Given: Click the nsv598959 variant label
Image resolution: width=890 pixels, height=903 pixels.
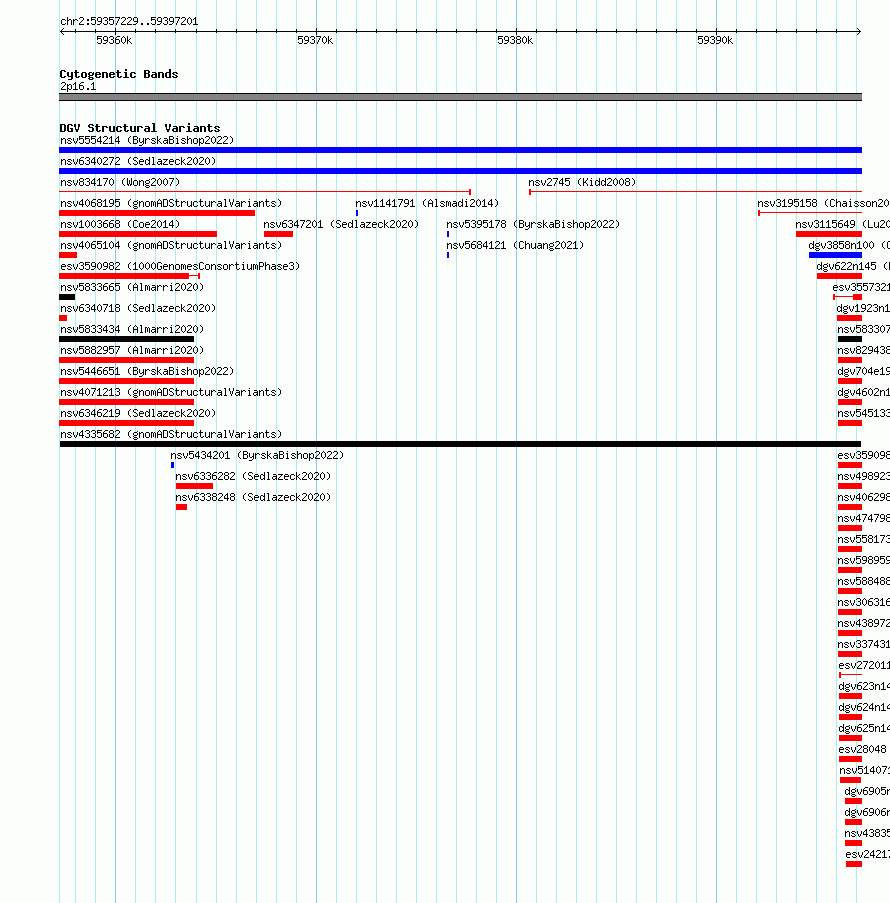Looking at the screenshot, I should [864, 560].
